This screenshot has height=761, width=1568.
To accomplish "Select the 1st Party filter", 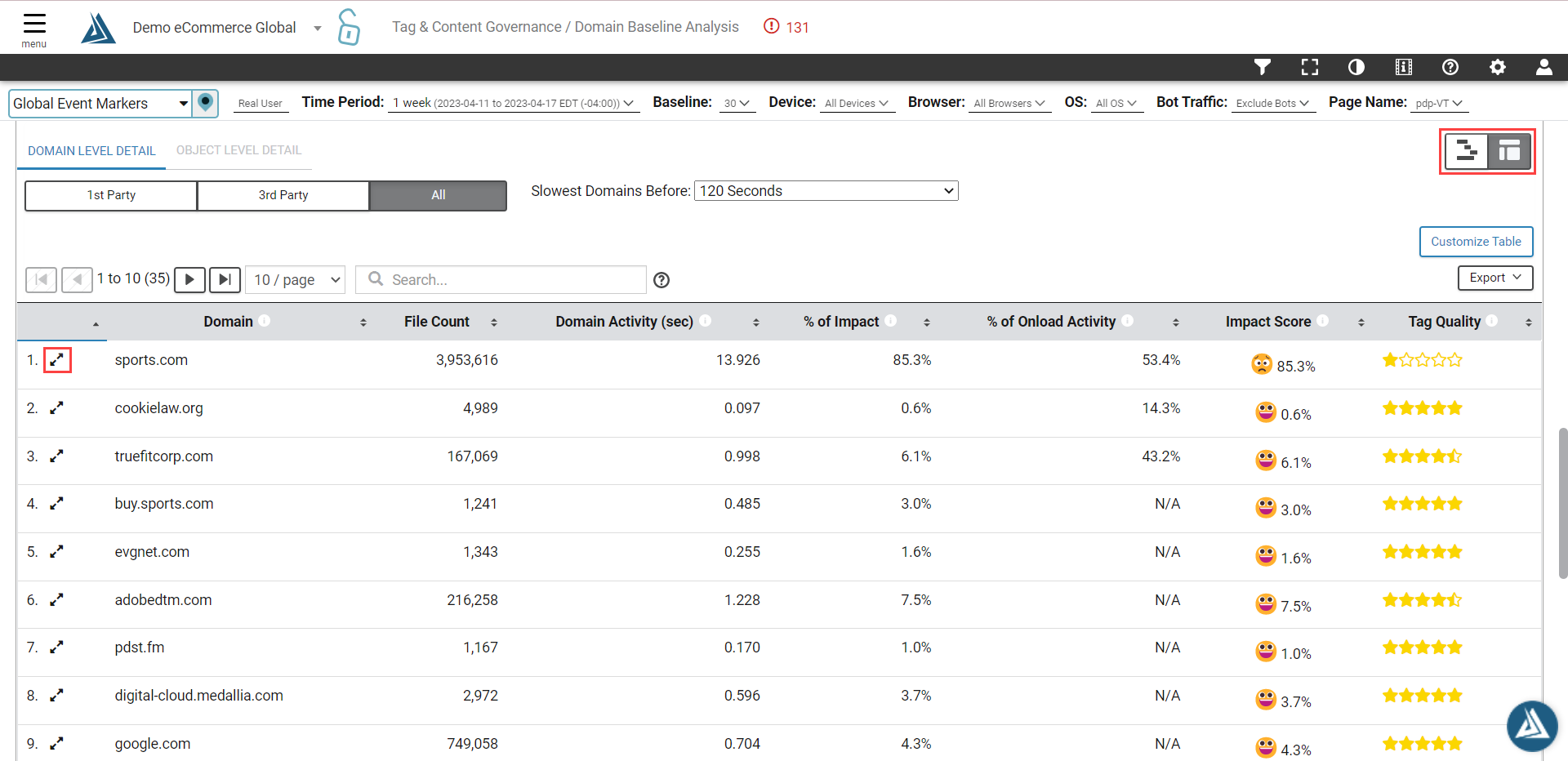I will (x=111, y=195).
